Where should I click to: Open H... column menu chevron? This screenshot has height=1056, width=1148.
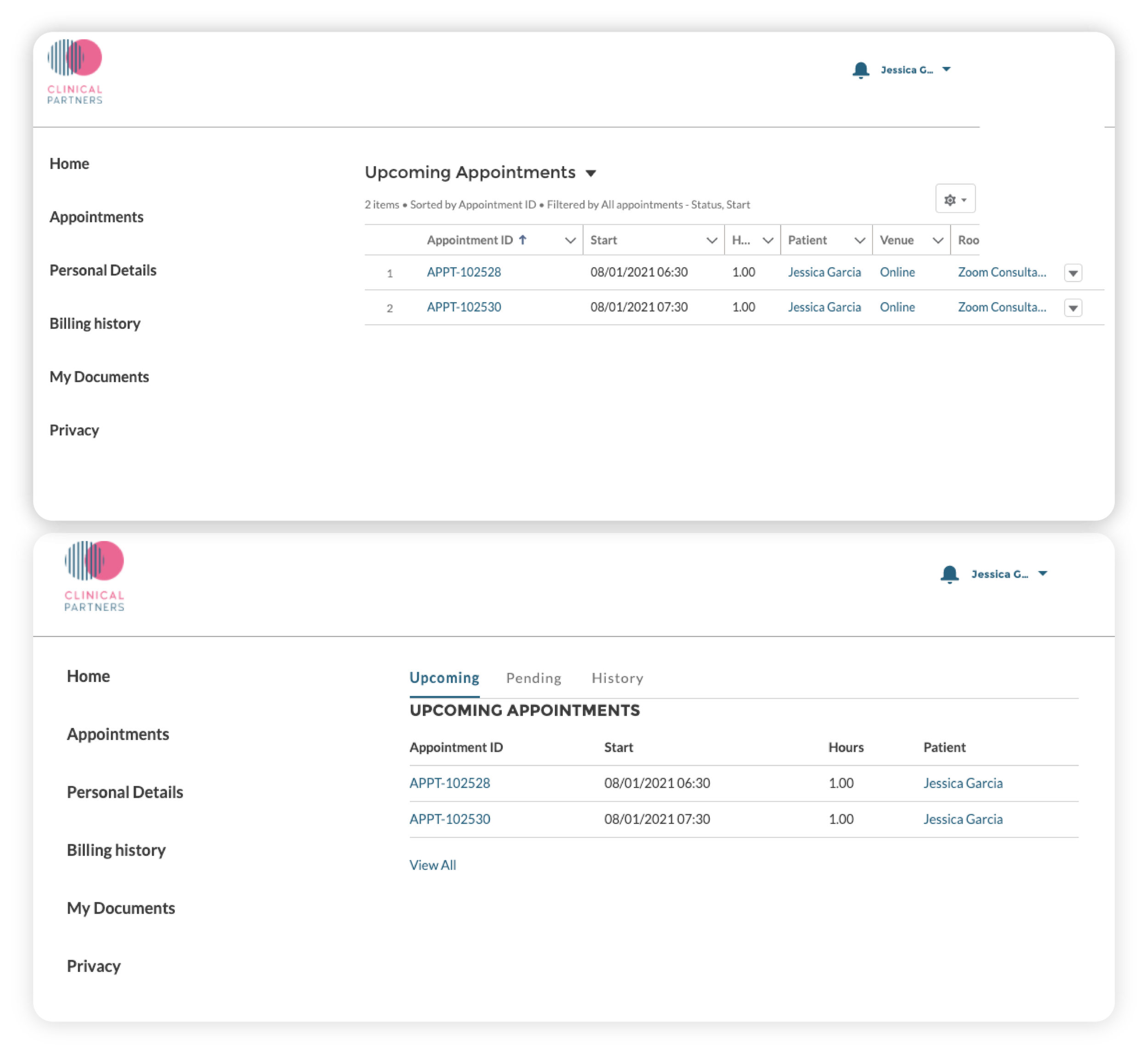point(768,241)
